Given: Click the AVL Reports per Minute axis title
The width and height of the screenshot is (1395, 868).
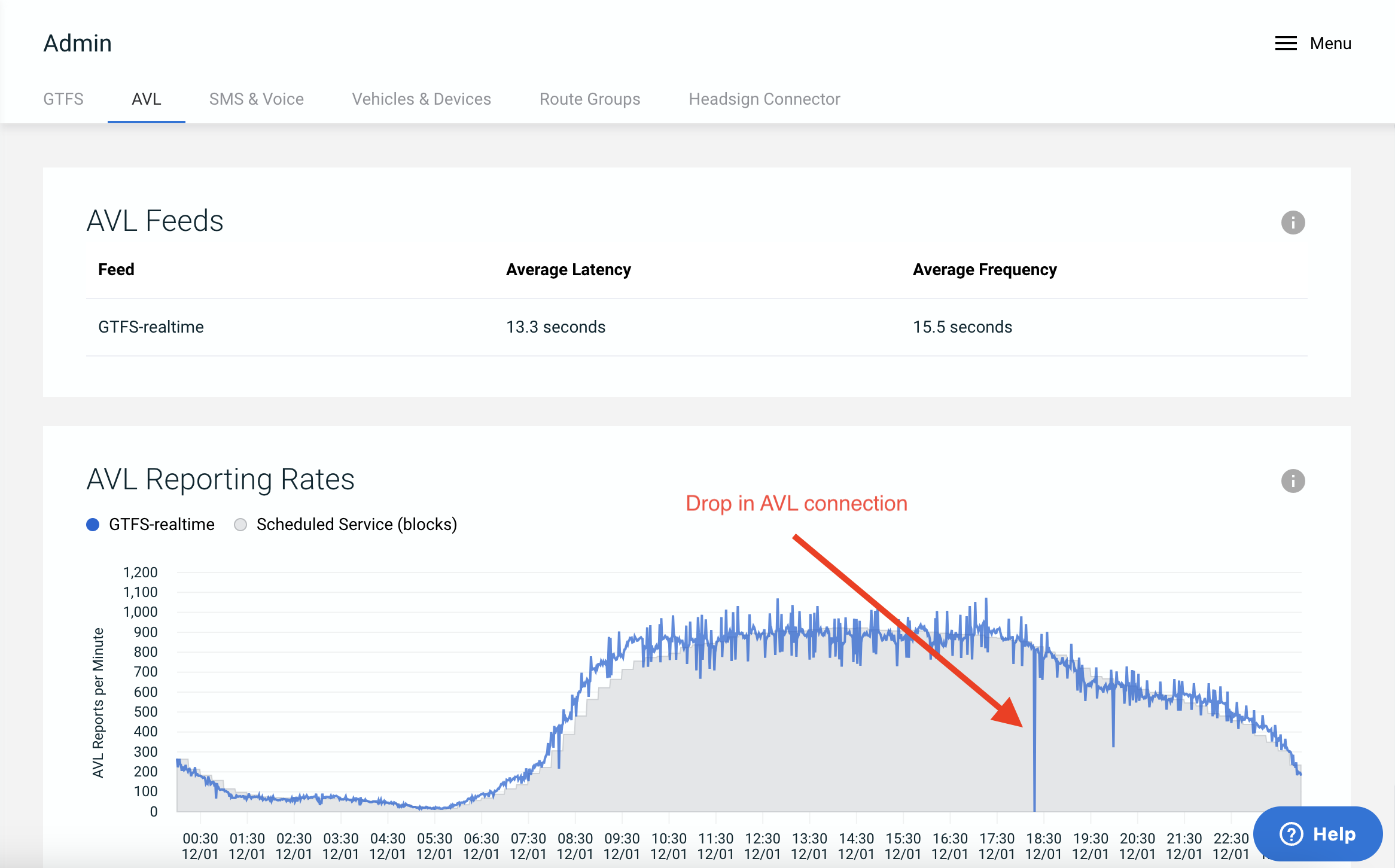Looking at the screenshot, I should click(x=98, y=703).
